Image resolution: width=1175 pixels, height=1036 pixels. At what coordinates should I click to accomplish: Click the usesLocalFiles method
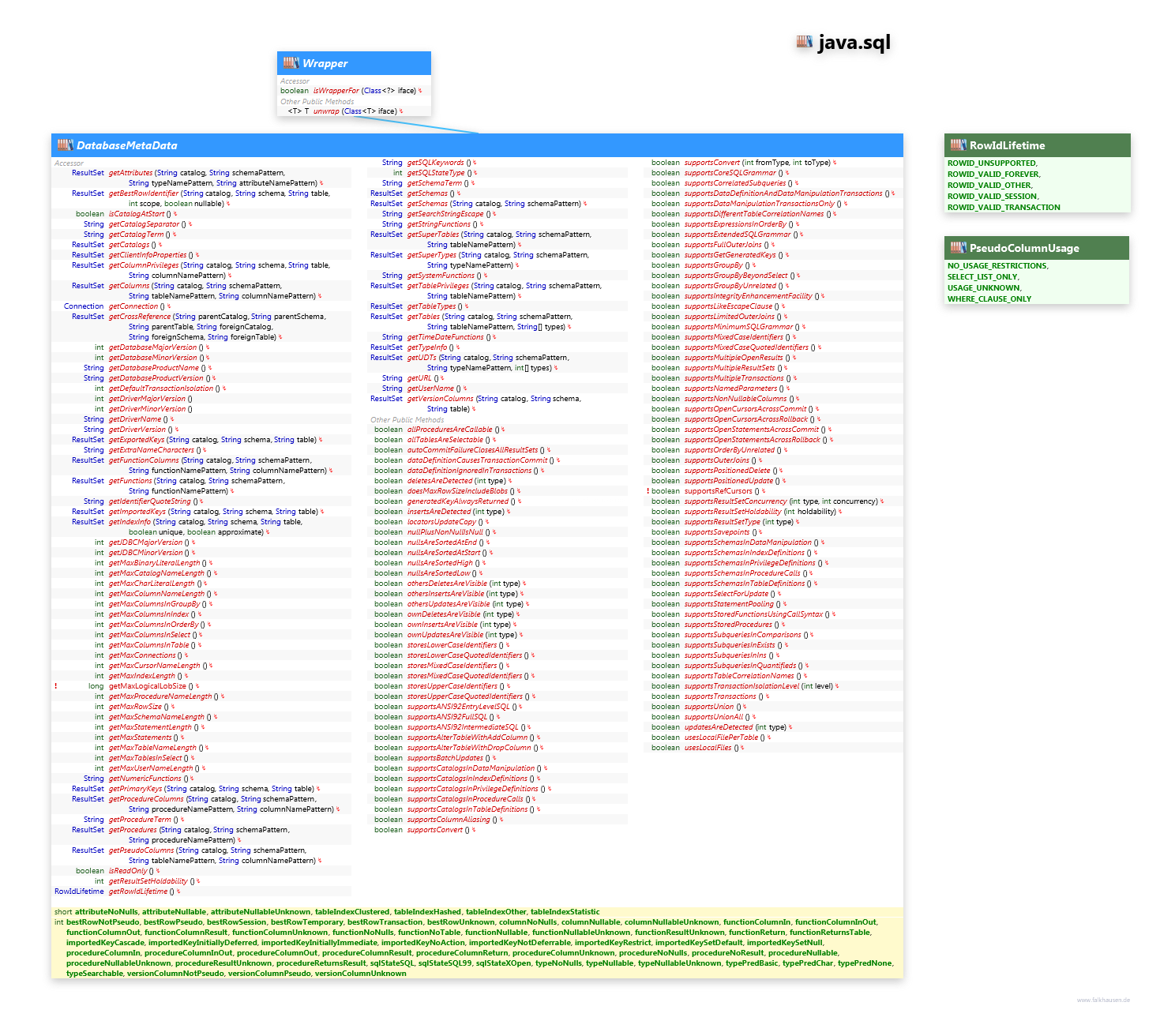[708, 748]
